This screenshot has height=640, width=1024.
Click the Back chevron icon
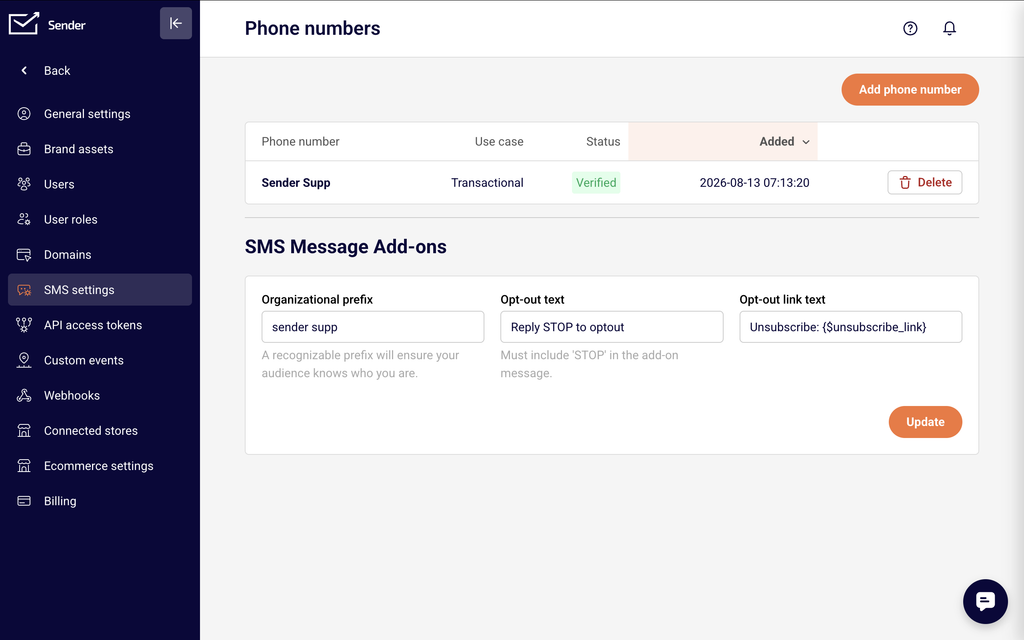pyautogui.click(x=24, y=71)
